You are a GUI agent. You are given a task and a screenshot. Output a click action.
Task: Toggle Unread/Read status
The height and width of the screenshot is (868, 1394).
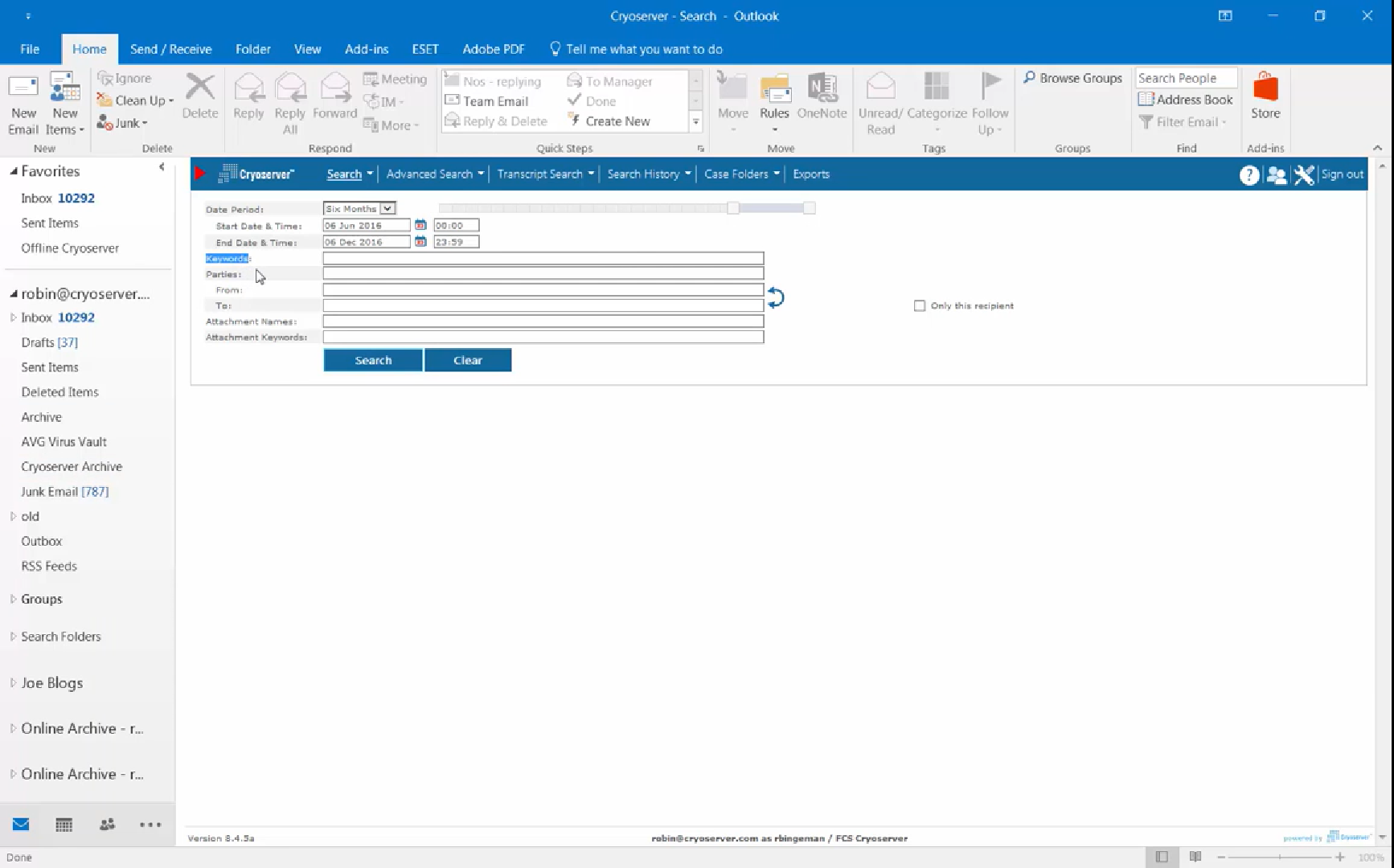(x=880, y=104)
